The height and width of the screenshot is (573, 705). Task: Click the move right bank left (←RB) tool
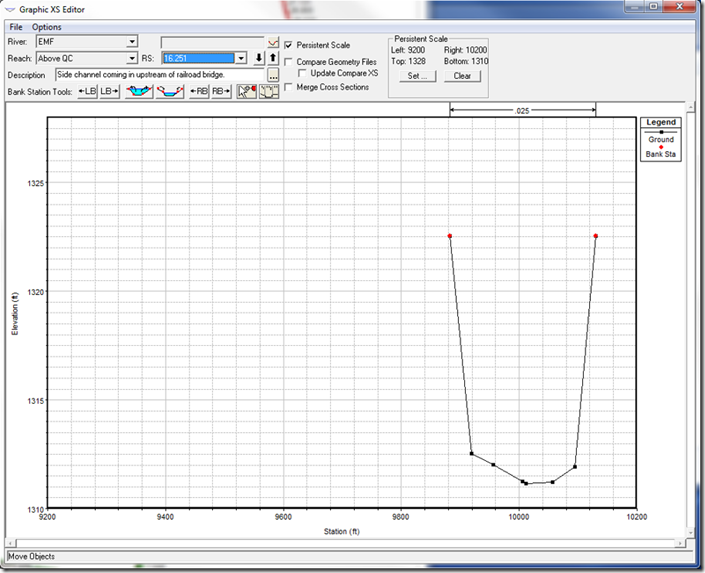click(x=199, y=91)
